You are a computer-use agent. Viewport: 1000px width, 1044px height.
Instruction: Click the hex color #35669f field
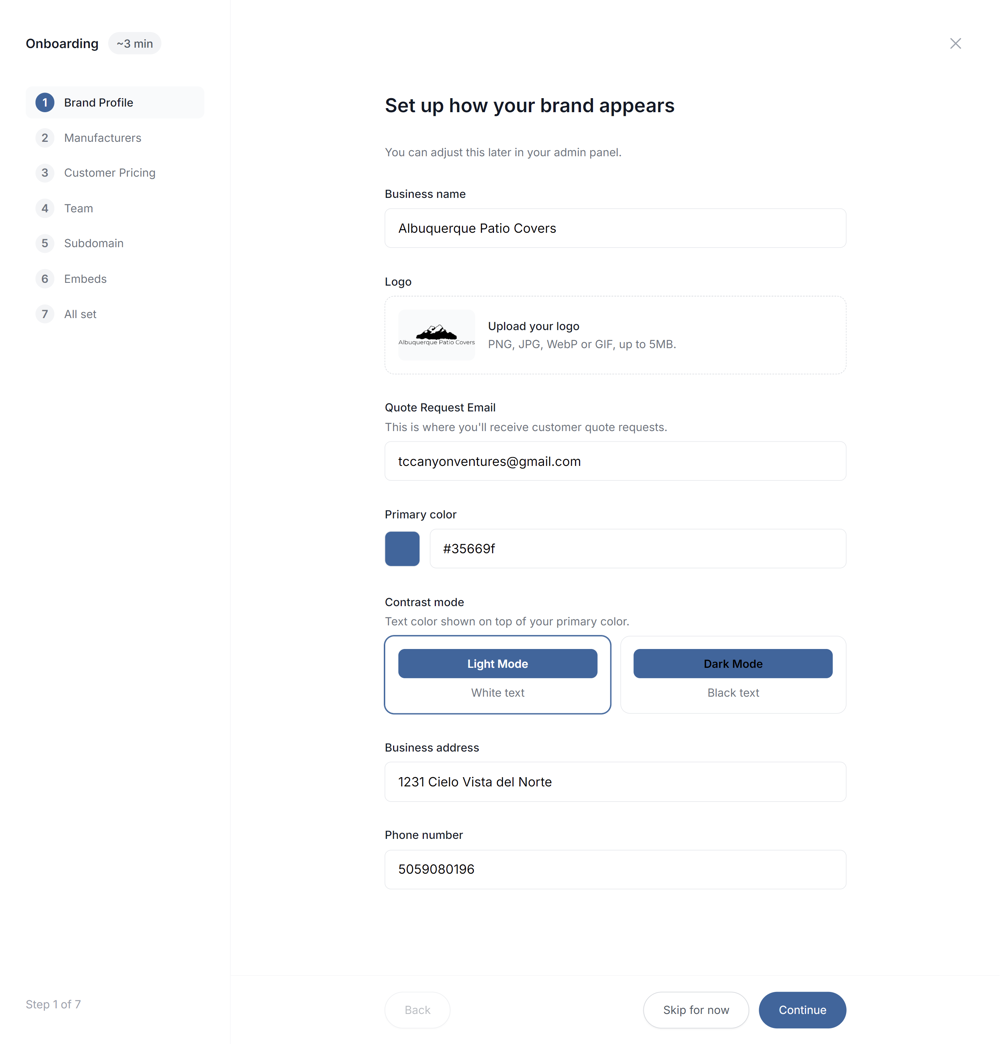point(638,549)
